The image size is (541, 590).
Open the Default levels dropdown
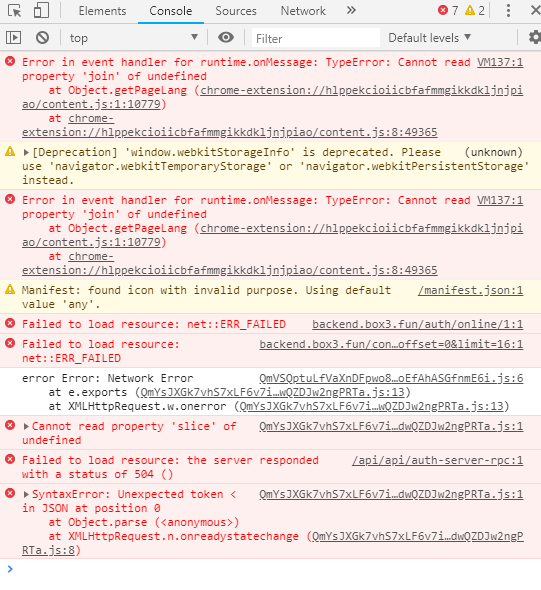click(x=429, y=38)
